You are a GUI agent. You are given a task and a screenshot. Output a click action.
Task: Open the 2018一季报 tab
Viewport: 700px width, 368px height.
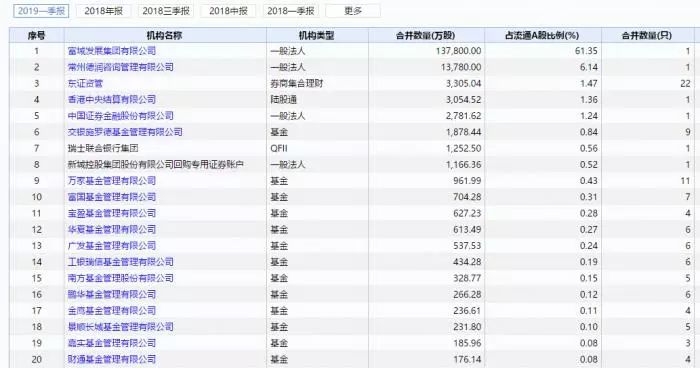coord(291,11)
